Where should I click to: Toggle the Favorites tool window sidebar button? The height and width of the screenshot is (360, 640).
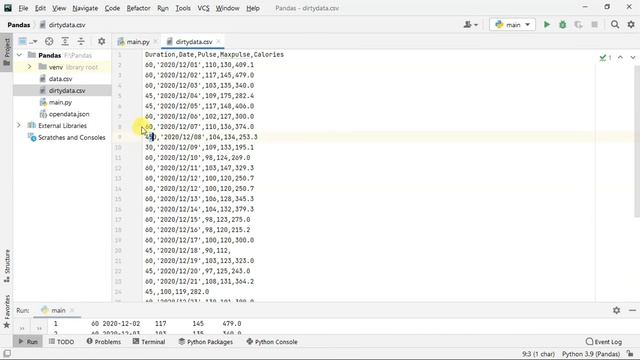(x=7, y=312)
